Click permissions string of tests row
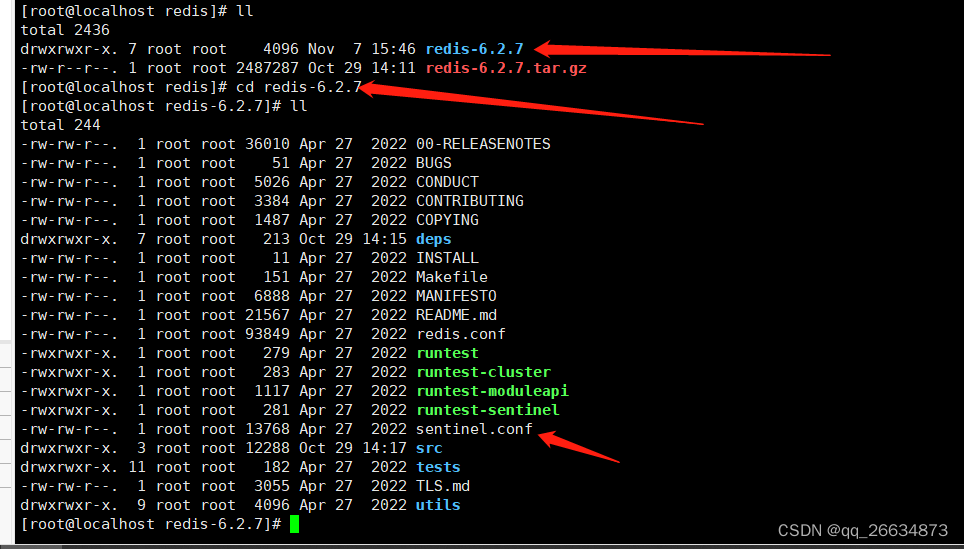The width and height of the screenshot is (964, 549). tap(69, 467)
